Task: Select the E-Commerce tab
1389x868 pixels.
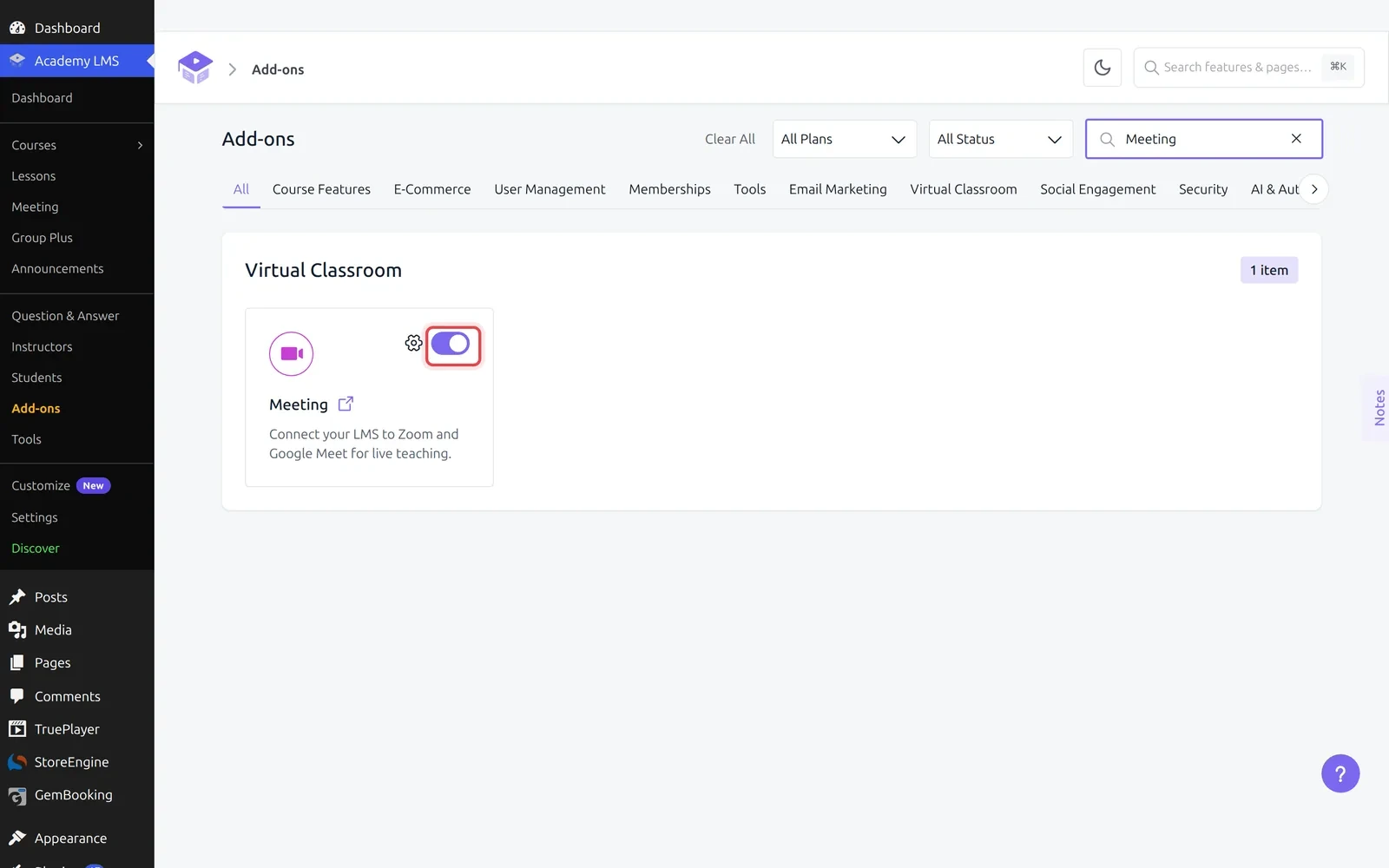Action: (432, 189)
